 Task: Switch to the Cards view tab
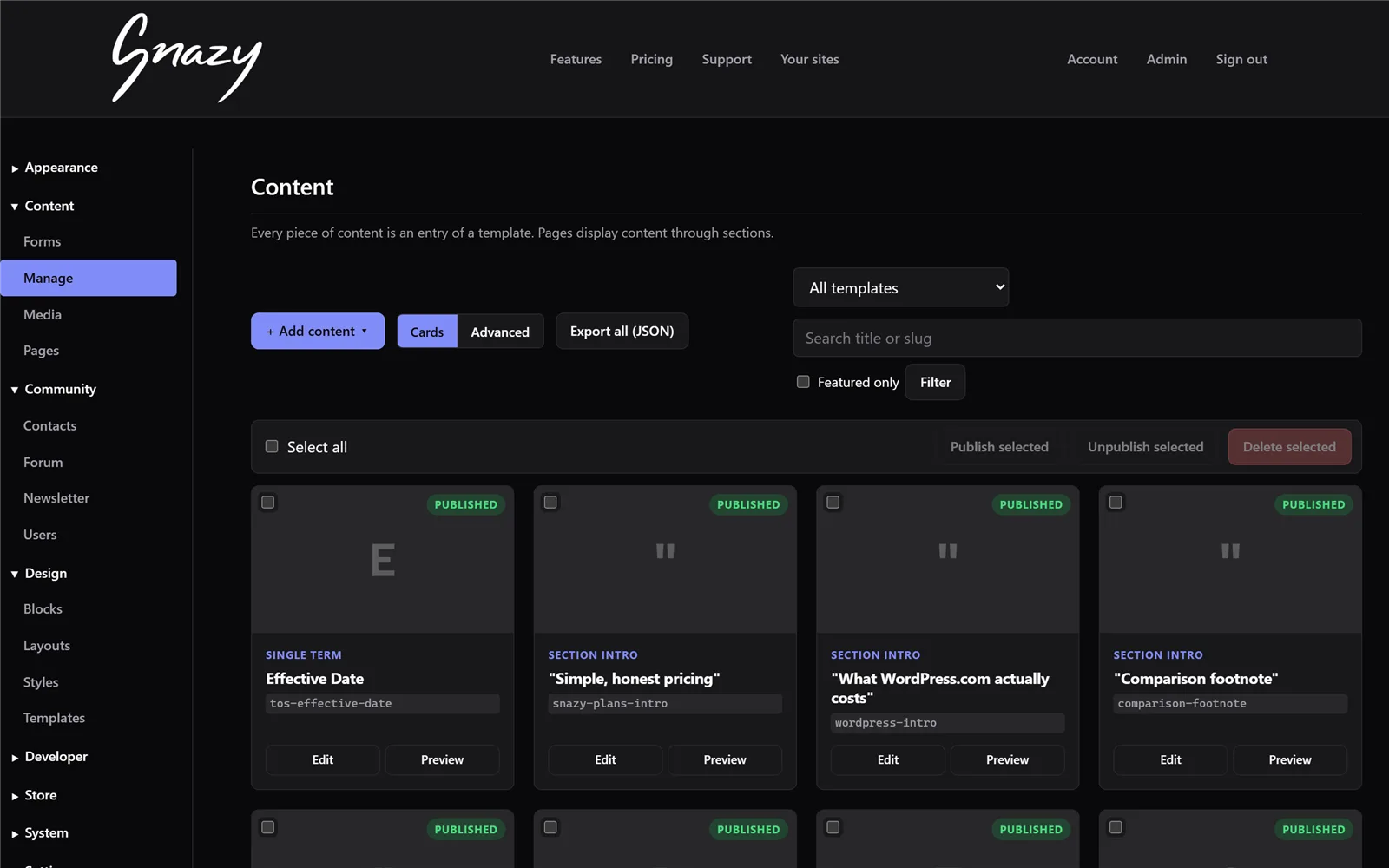click(427, 332)
